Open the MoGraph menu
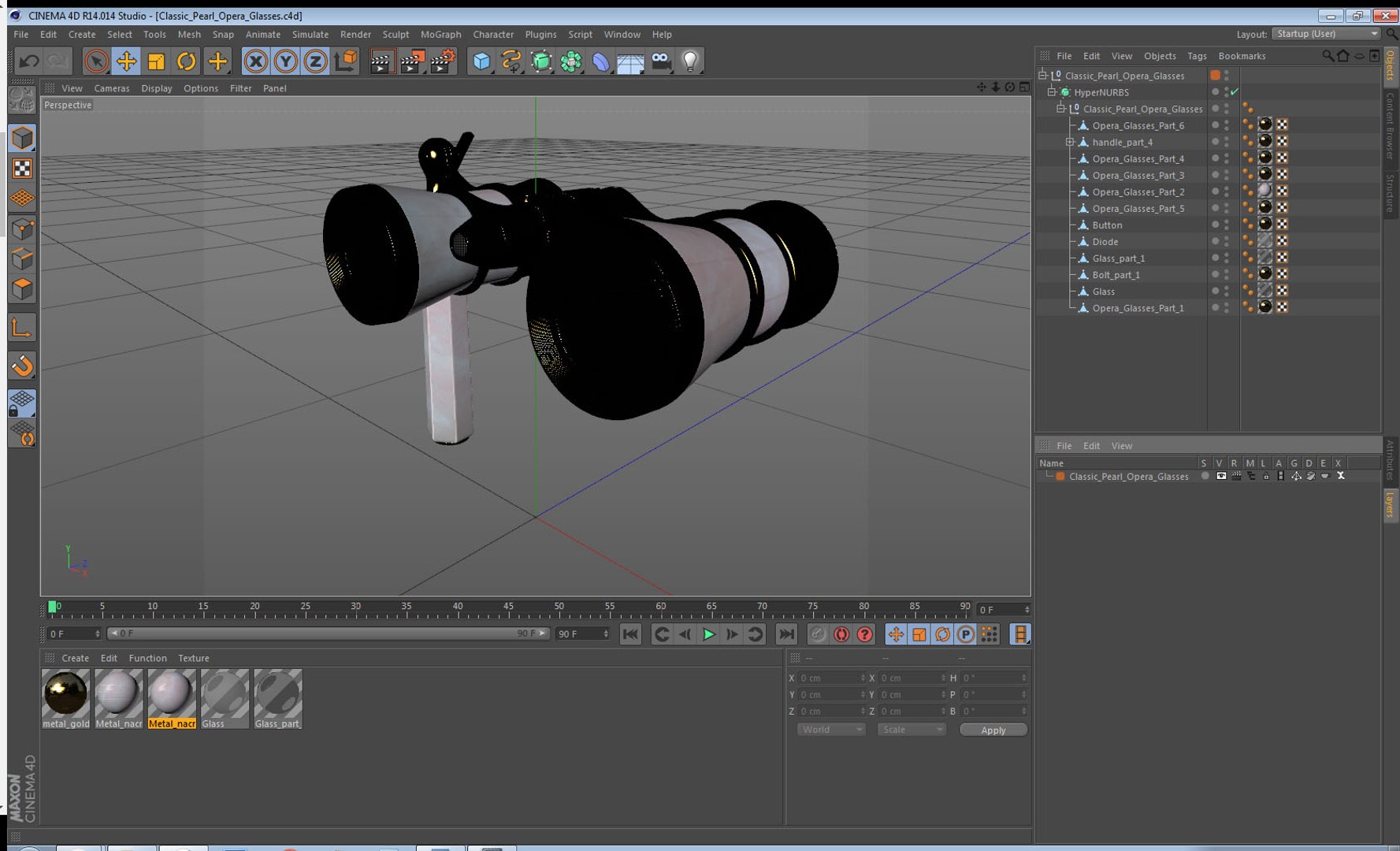The height and width of the screenshot is (851, 1400). pyautogui.click(x=440, y=35)
